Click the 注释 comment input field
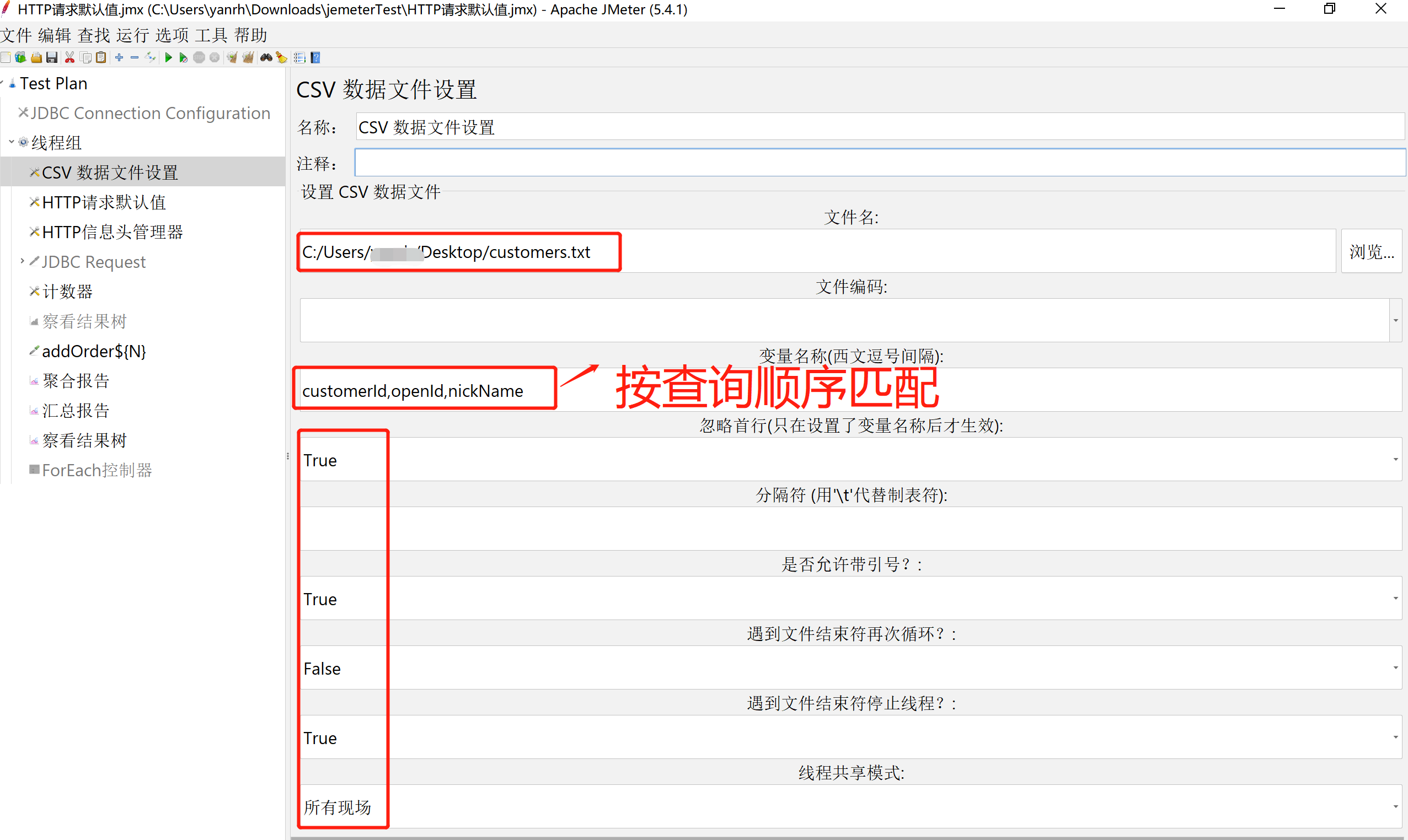Screen dimensions: 1408x840 [878, 163]
